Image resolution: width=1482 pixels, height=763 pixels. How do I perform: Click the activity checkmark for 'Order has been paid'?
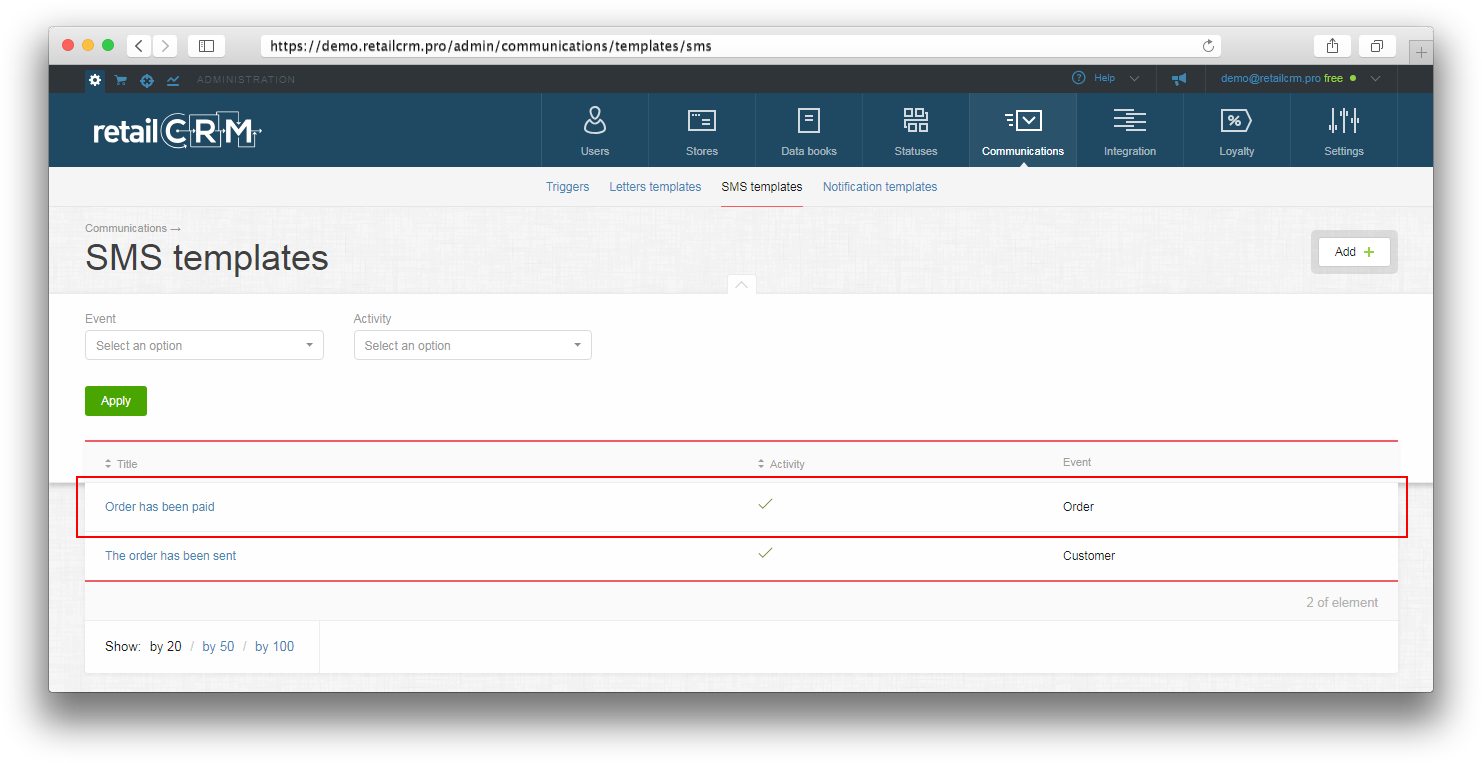(x=765, y=504)
